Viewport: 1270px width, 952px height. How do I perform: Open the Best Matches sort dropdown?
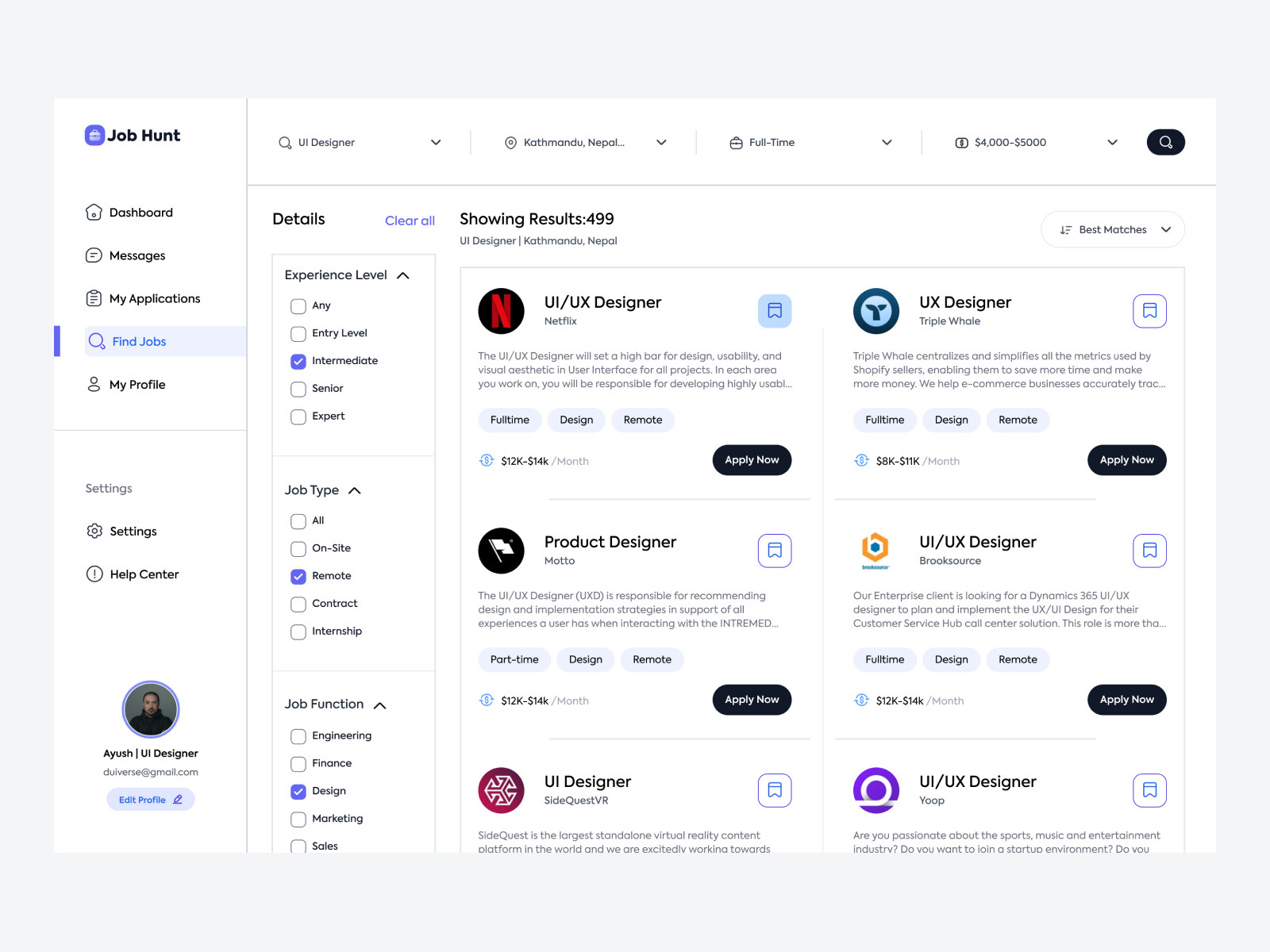coord(1113,229)
